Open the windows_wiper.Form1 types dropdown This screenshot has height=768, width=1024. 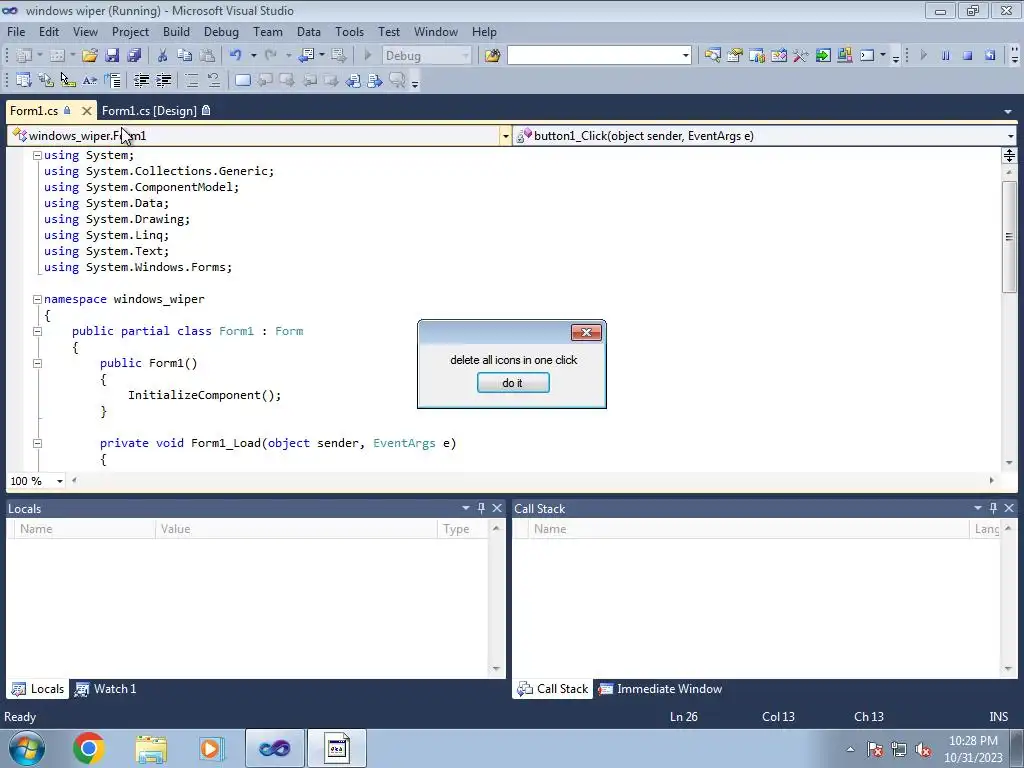tap(505, 136)
